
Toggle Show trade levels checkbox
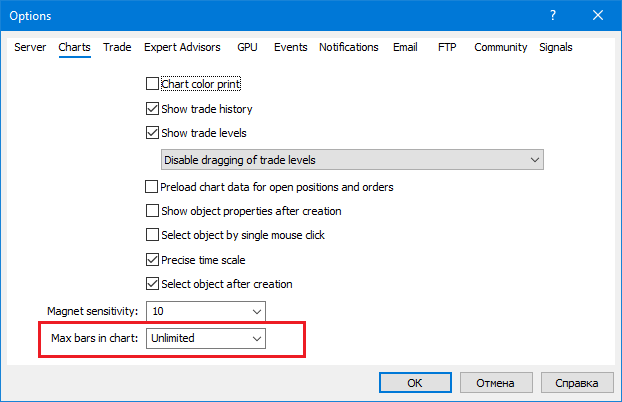coord(153,133)
